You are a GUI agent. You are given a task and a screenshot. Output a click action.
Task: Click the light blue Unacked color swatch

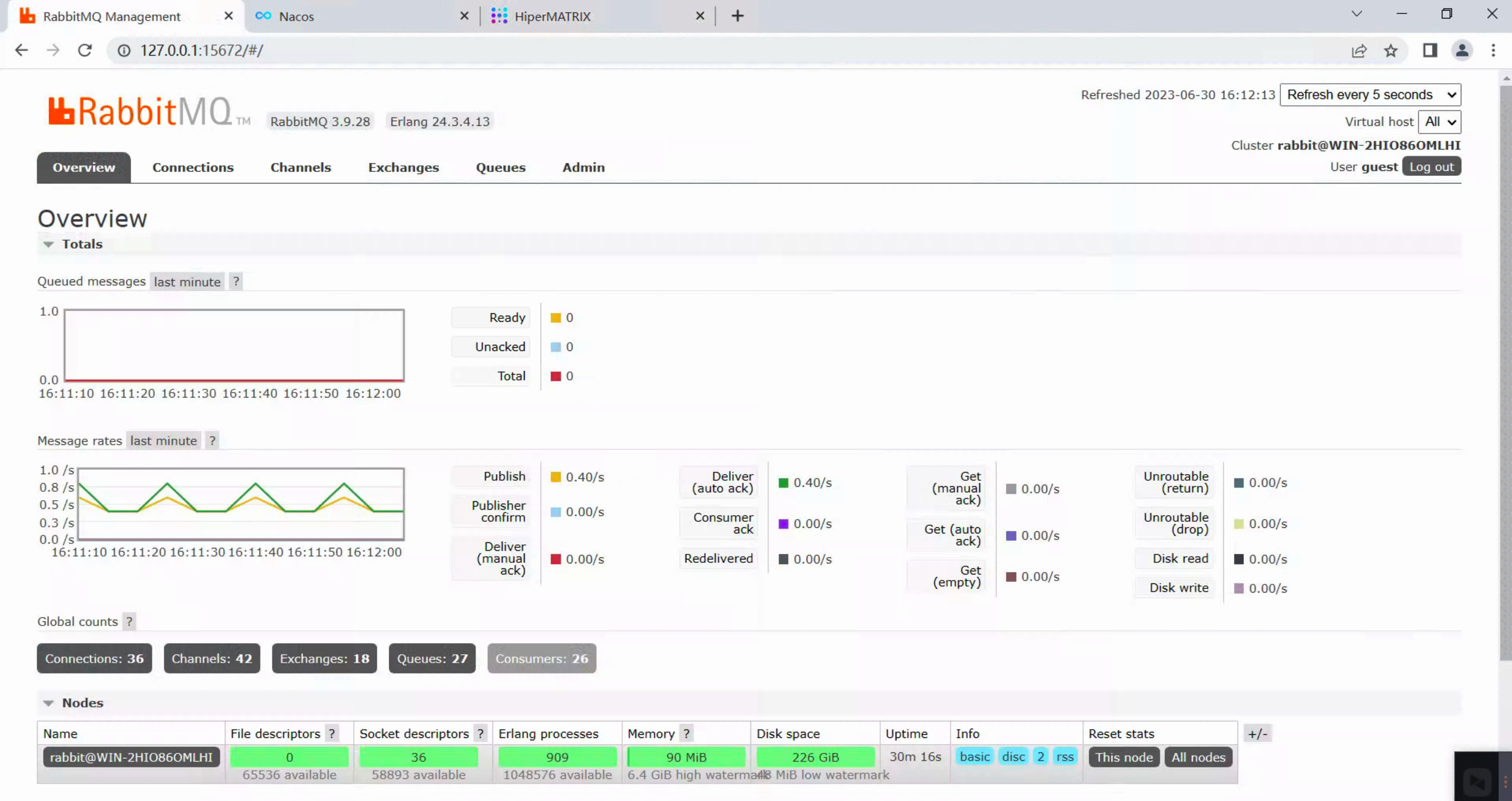556,347
